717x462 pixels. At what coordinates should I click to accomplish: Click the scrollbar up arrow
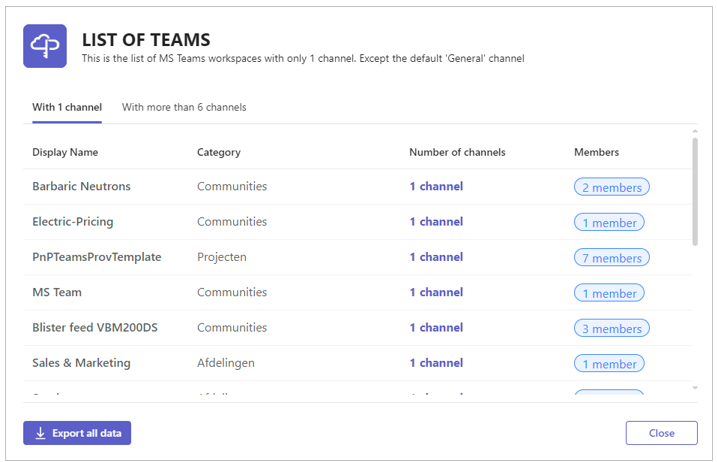pyautogui.click(x=695, y=132)
